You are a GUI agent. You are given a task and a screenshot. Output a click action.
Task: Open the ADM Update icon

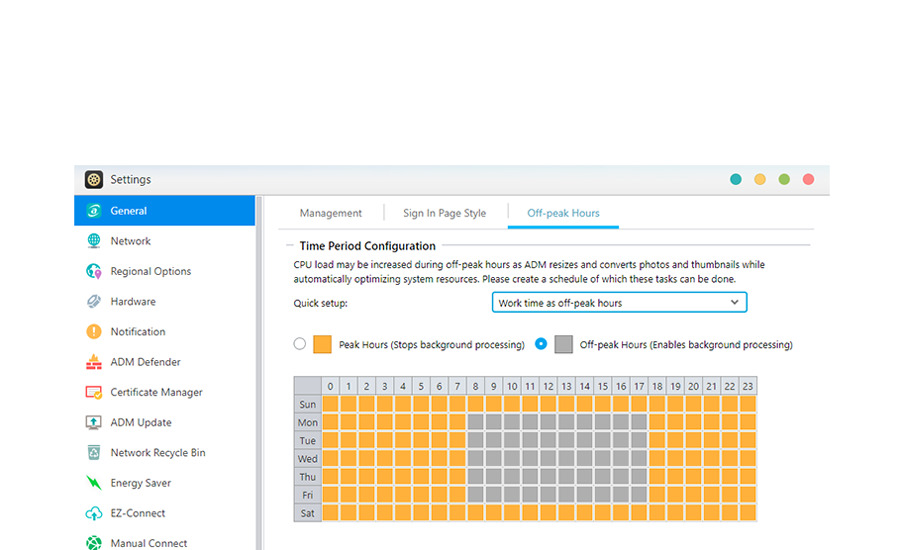coord(94,422)
